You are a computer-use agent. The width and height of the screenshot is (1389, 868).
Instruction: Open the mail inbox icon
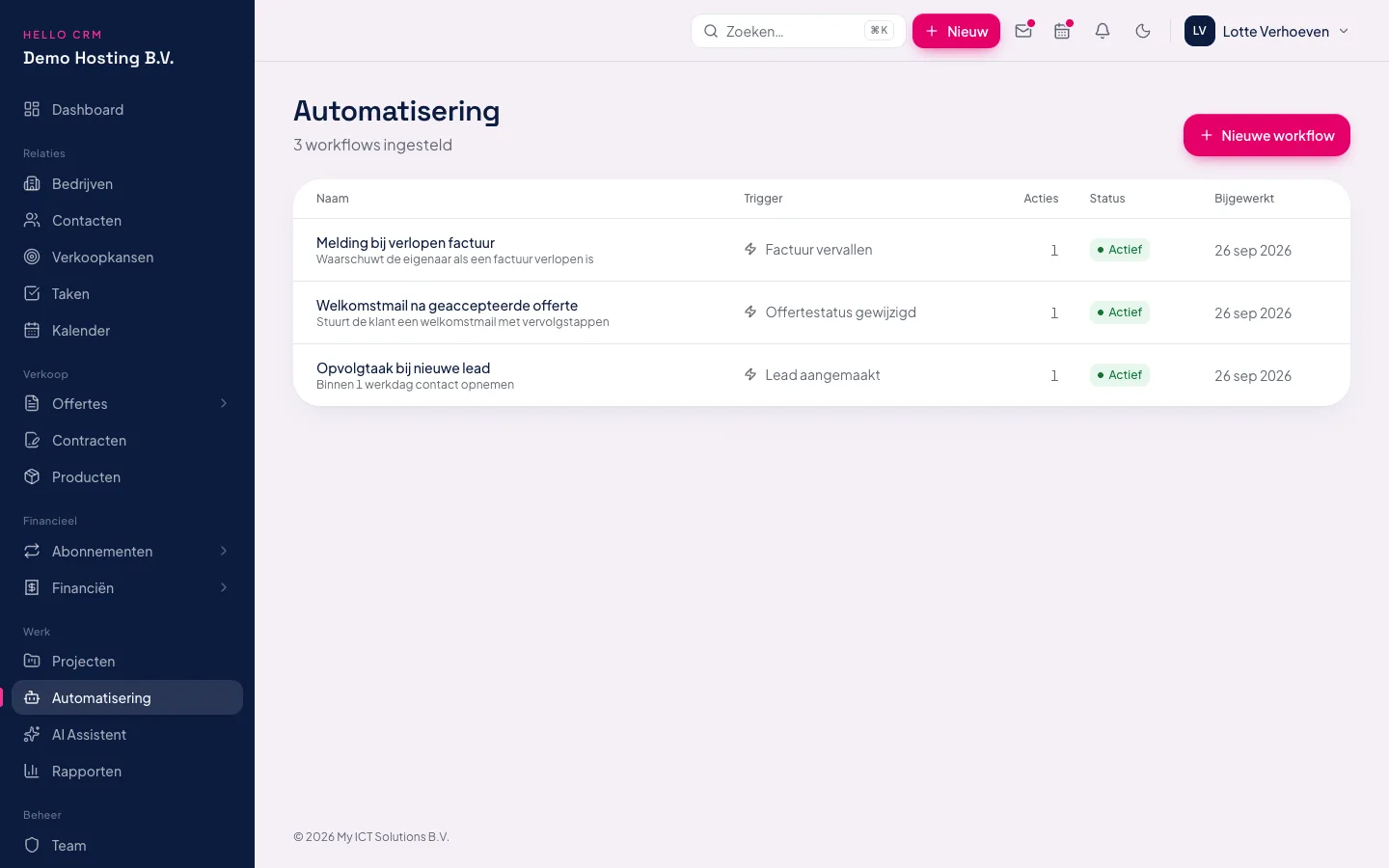click(1023, 31)
